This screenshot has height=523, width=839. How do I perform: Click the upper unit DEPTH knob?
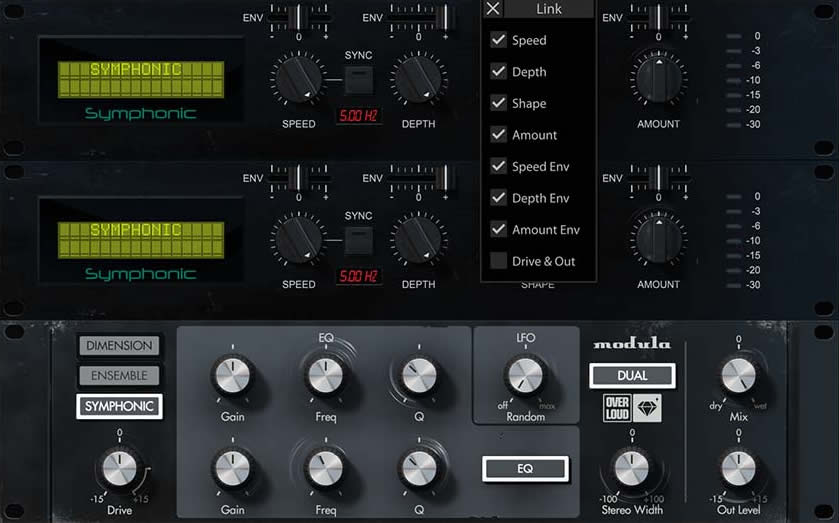click(x=418, y=79)
